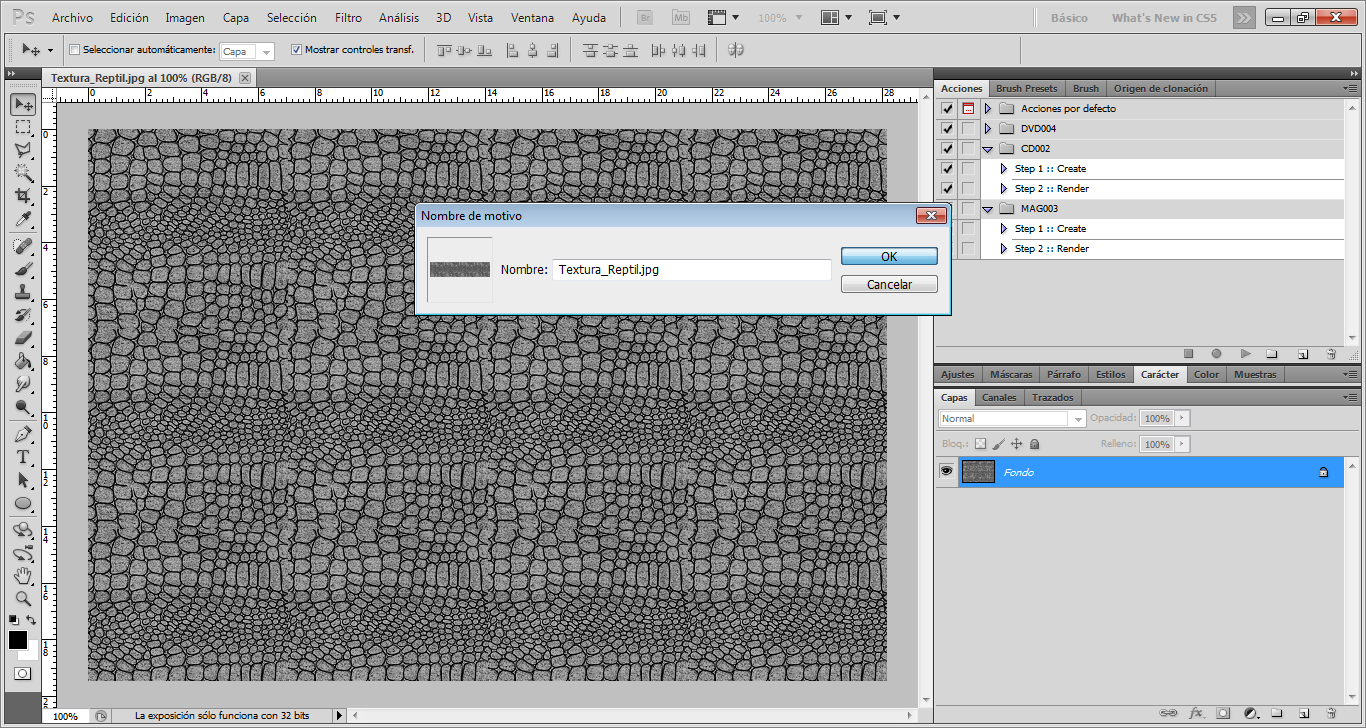1366x728 pixels.
Task: Select the Crop tool
Action: tap(23, 196)
